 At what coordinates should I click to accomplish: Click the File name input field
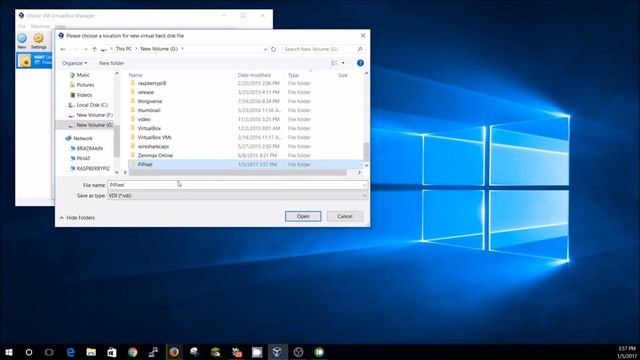pyautogui.click(x=238, y=185)
